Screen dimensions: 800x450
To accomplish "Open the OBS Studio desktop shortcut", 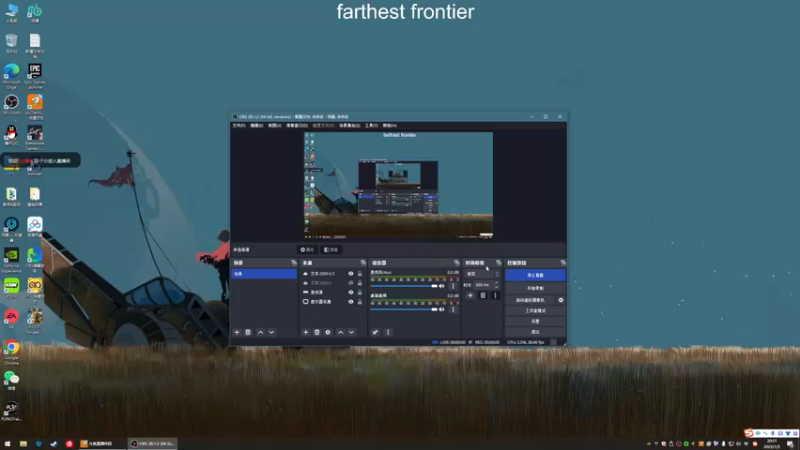I will click(11, 105).
